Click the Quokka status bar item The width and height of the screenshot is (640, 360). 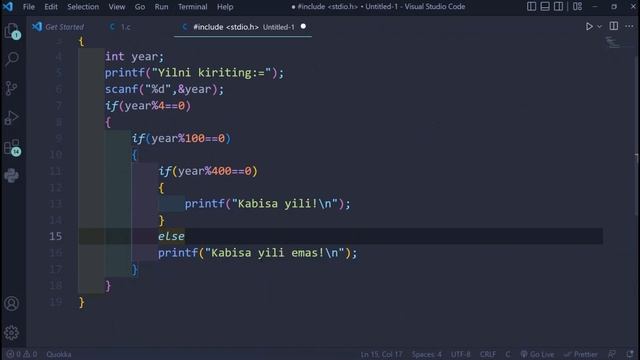[59, 354]
